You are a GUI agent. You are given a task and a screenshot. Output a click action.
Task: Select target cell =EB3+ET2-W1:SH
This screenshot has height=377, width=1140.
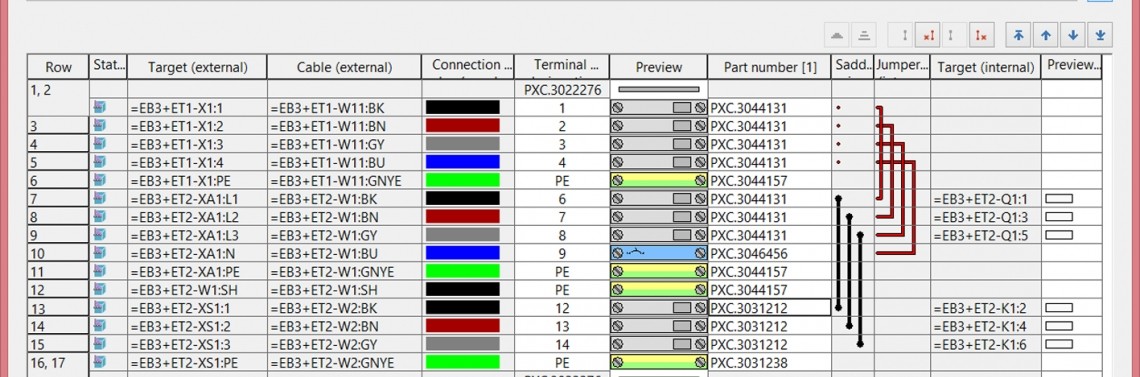197,289
